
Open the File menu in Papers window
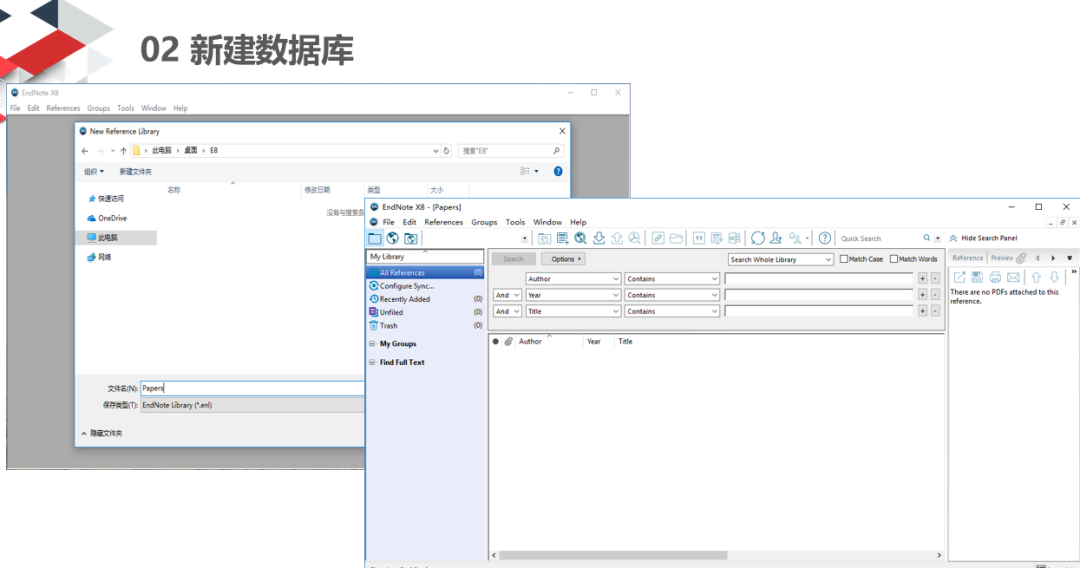click(388, 222)
